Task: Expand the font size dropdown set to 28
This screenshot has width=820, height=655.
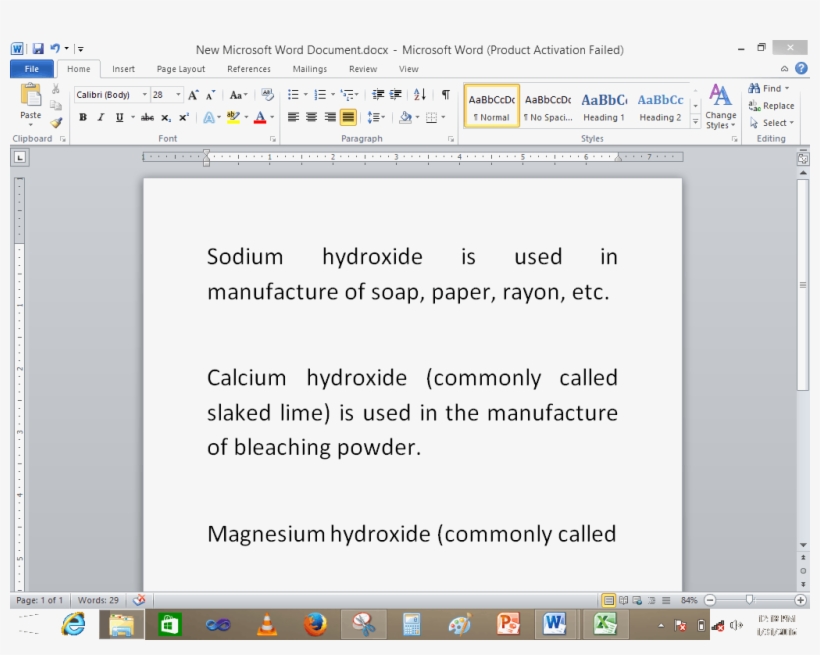Action: [176, 94]
